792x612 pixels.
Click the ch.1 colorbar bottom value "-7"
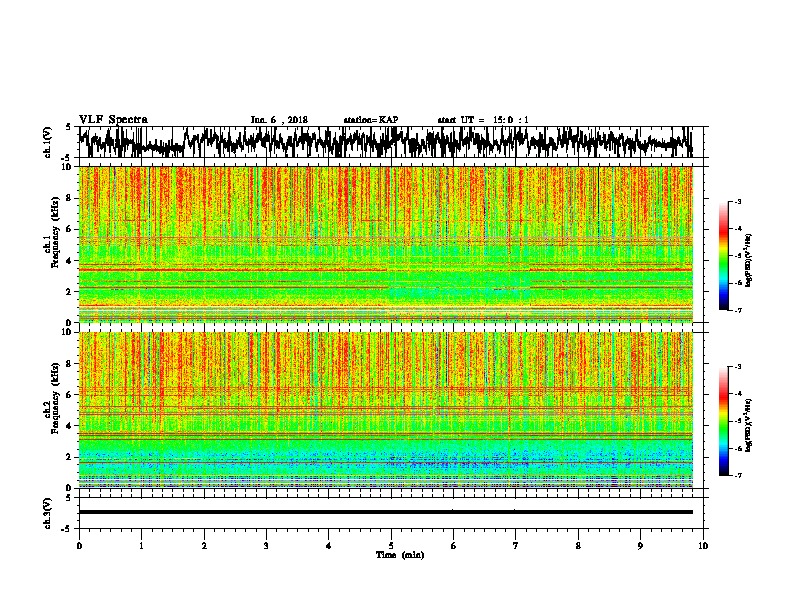pos(738,310)
